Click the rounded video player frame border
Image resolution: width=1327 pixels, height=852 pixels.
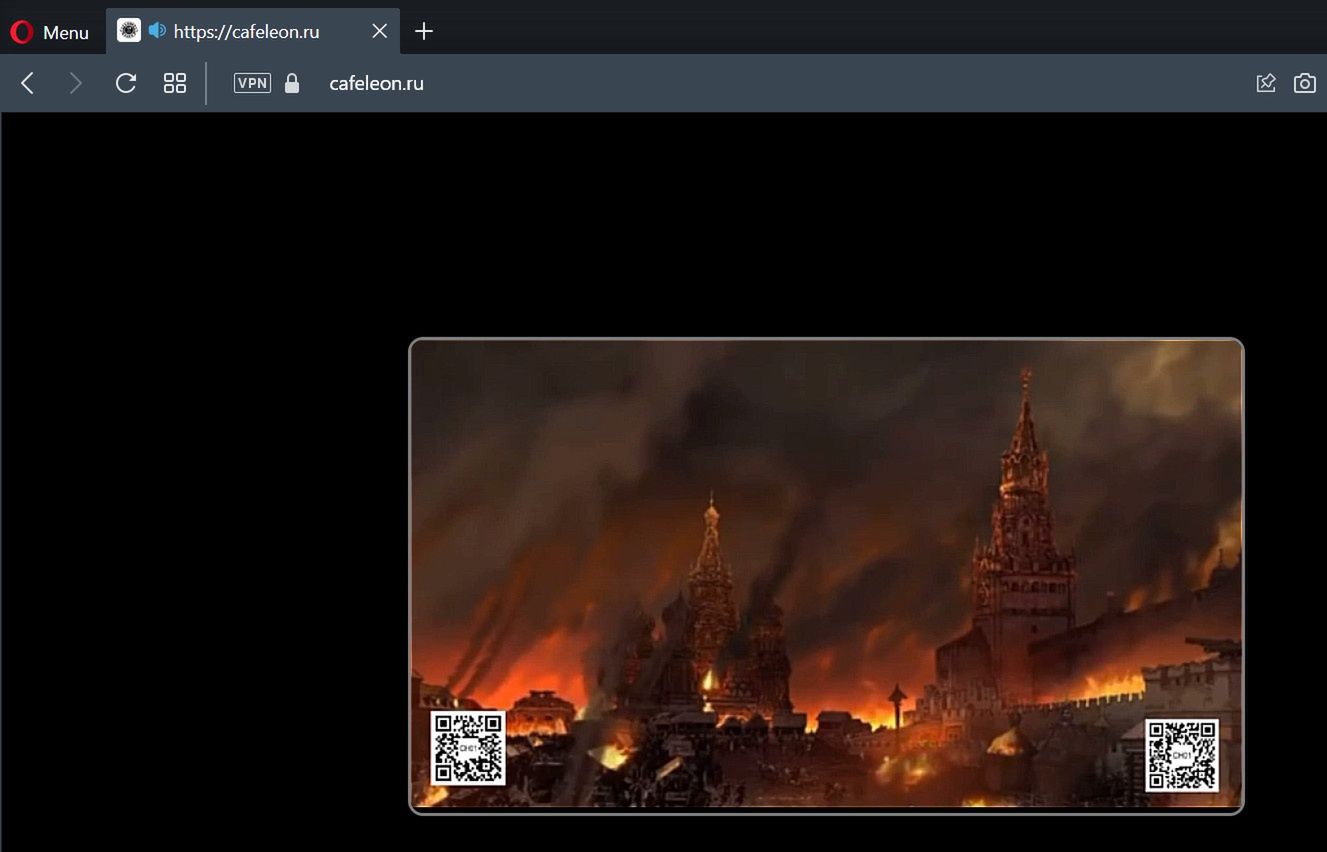(x=825, y=341)
